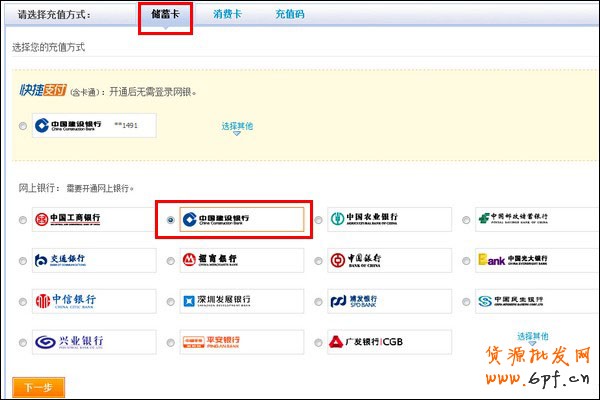Image resolution: width=600 pixels, height=400 pixels.
Task: Open the 充值码 tab
Action: point(290,14)
